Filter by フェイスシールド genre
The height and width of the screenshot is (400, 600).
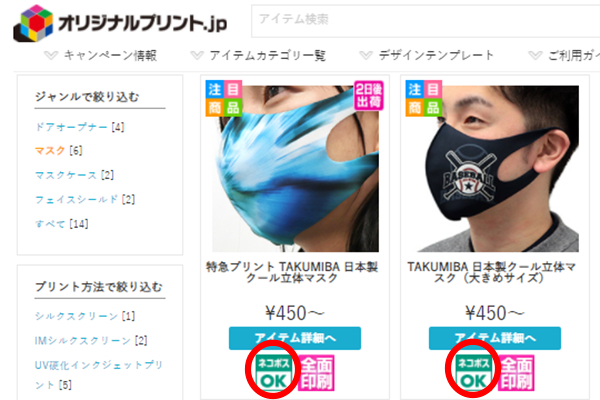coord(85,199)
